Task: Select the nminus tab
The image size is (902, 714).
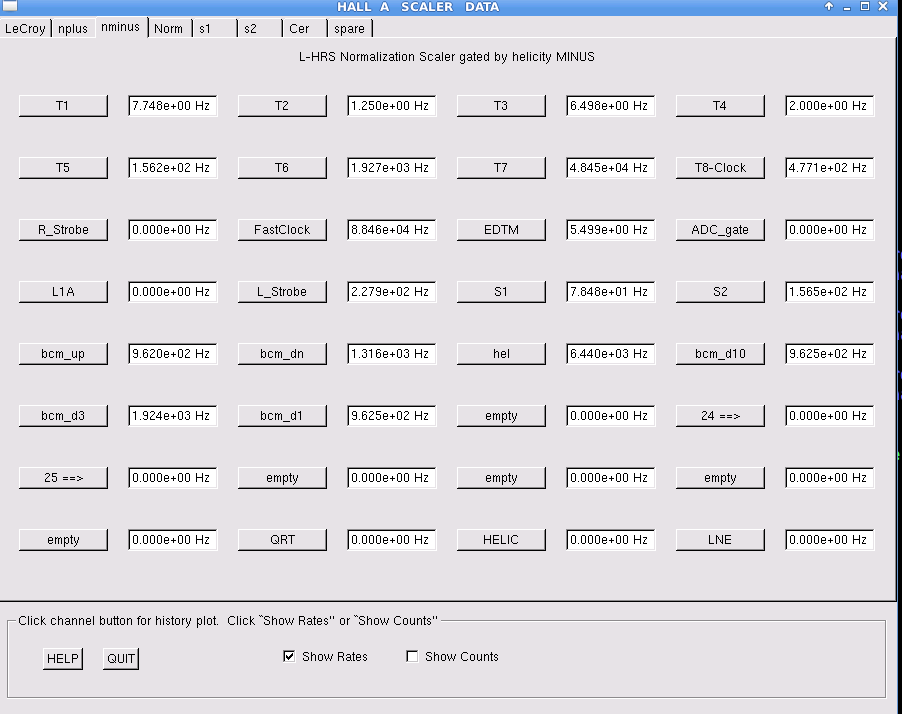Action: click(121, 27)
